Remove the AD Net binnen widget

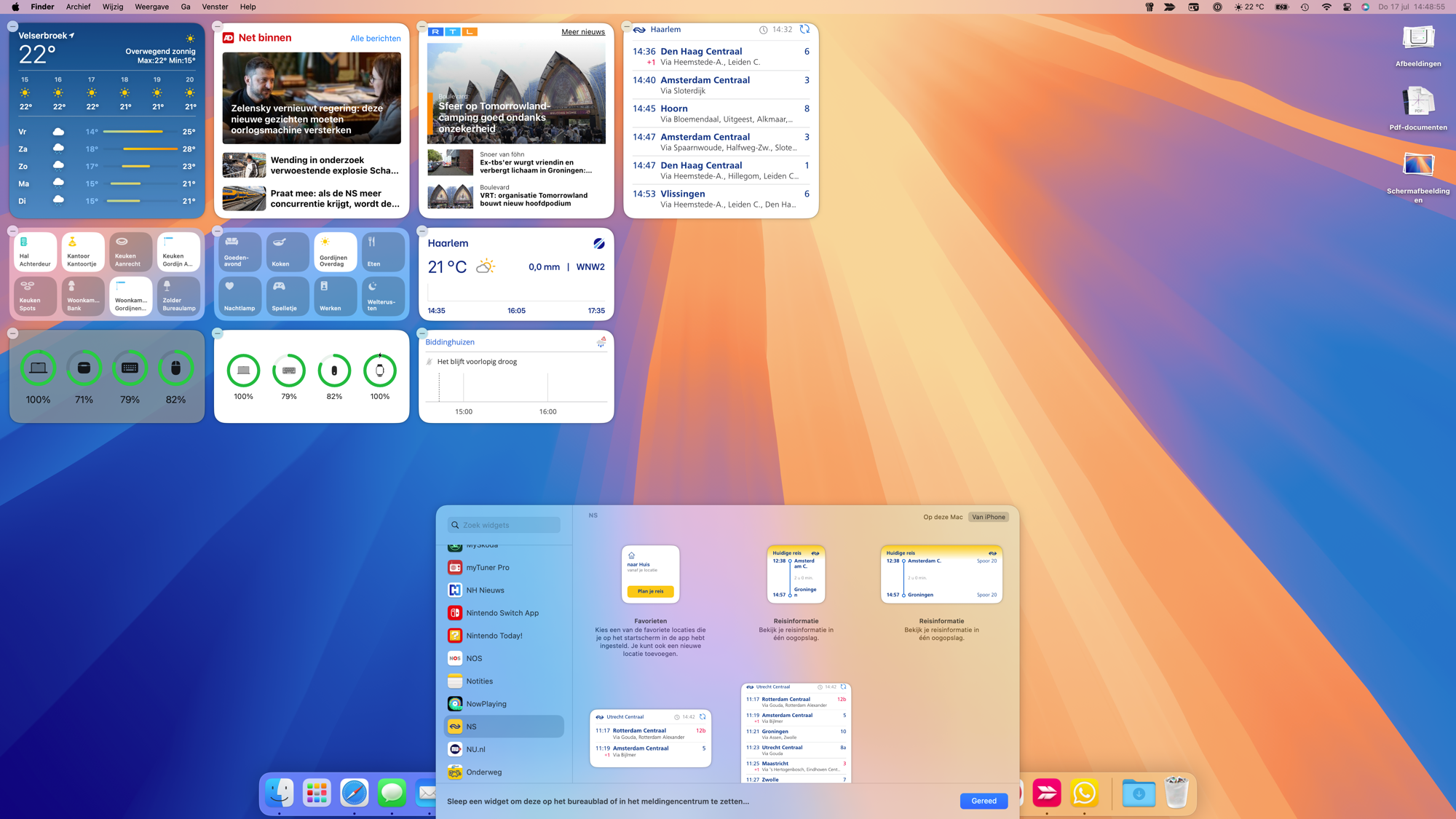coord(218,26)
